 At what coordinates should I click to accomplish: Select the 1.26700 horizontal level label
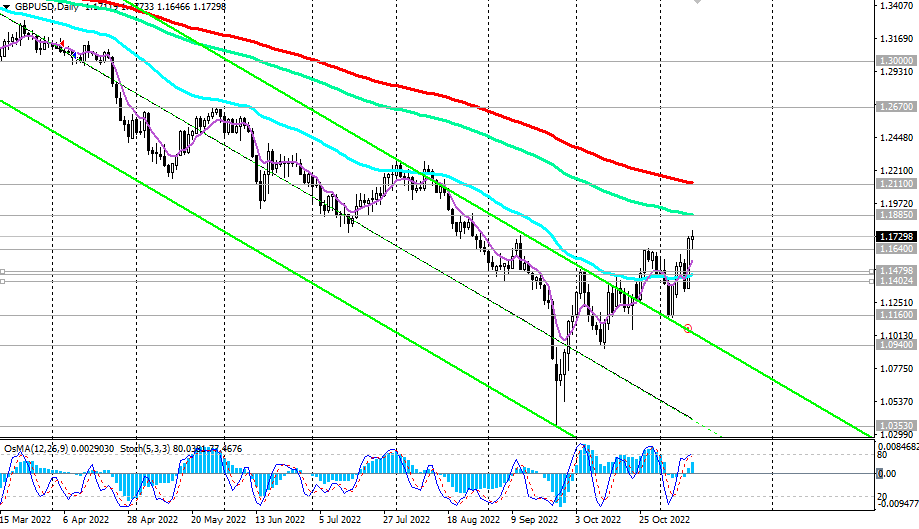[x=896, y=107]
